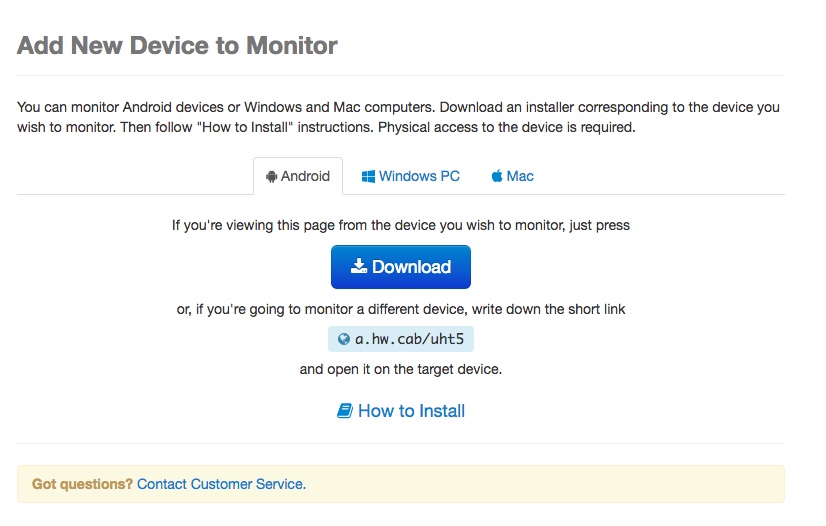Click the download arrow icon on button

(359, 267)
